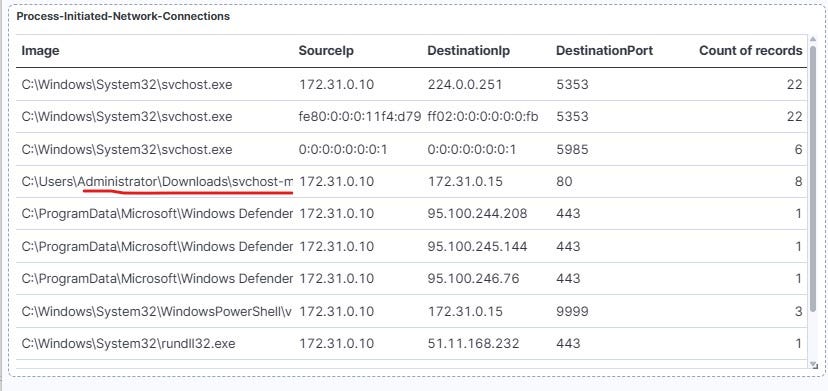The height and width of the screenshot is (391, 828).
Task: Sort by SourceIp column header
Action: coord(326,51)
